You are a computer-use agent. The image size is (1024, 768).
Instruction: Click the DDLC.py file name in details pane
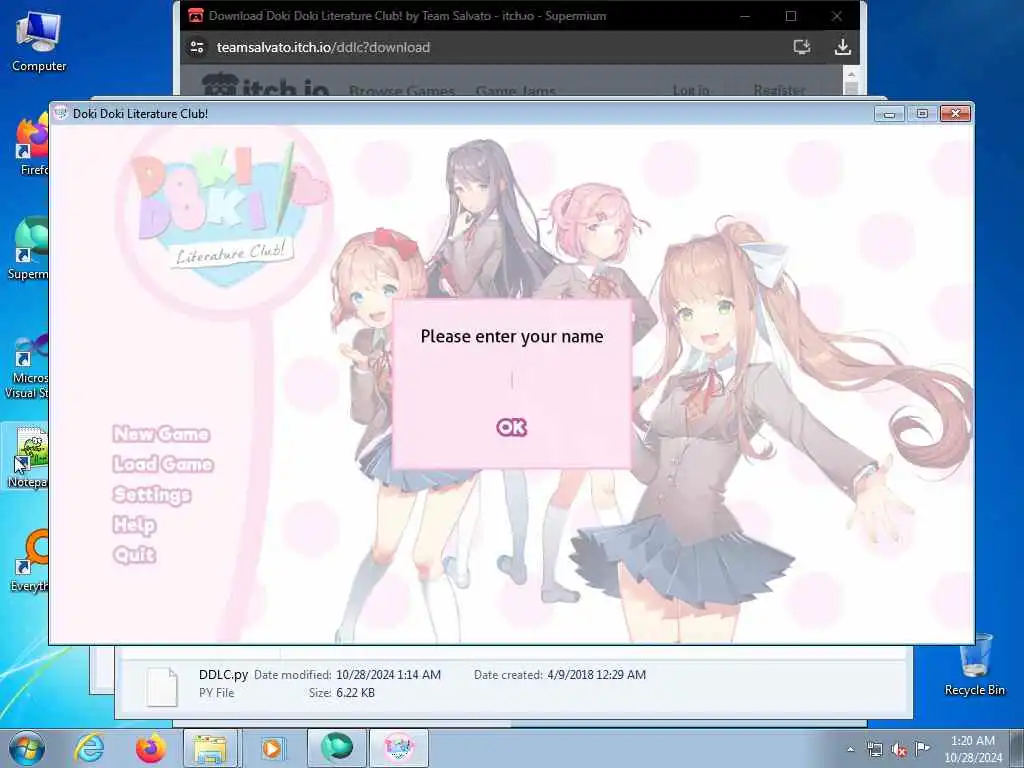click(x=223, y=674)
